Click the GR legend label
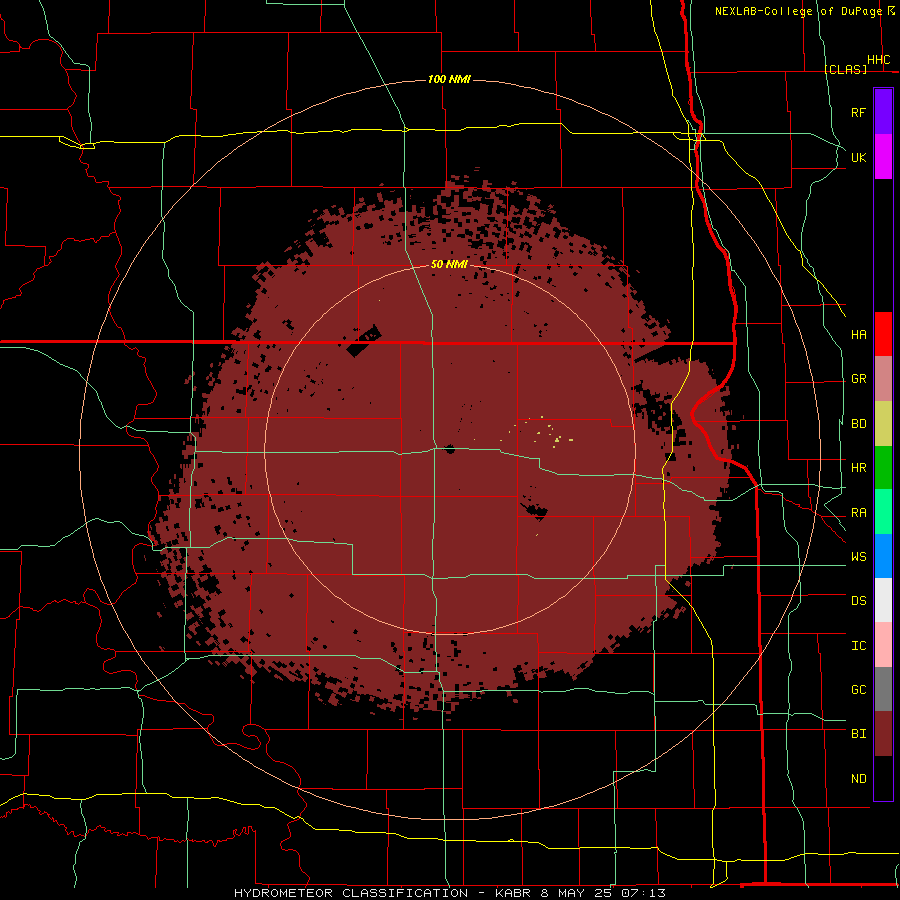Viewport: 900px width, 900px height. tap(858, 379)
